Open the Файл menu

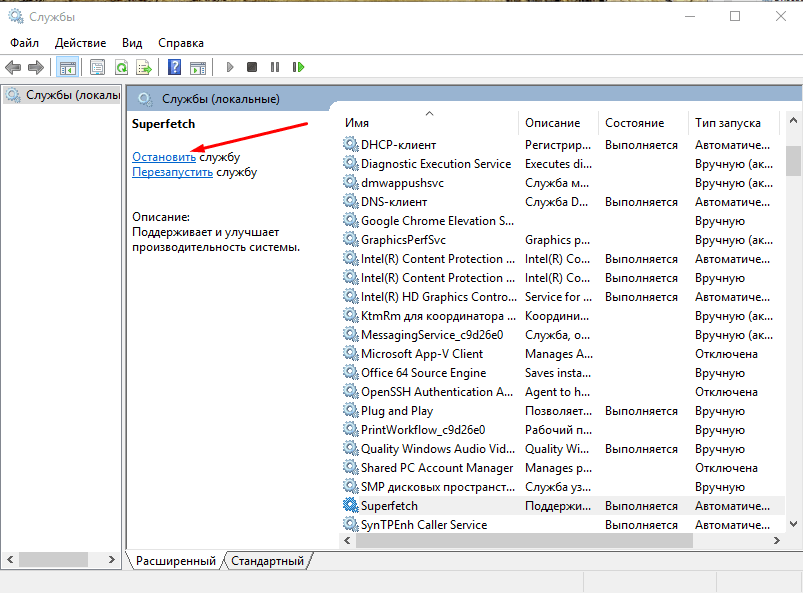pyautogui.click(x=25, y=43)
